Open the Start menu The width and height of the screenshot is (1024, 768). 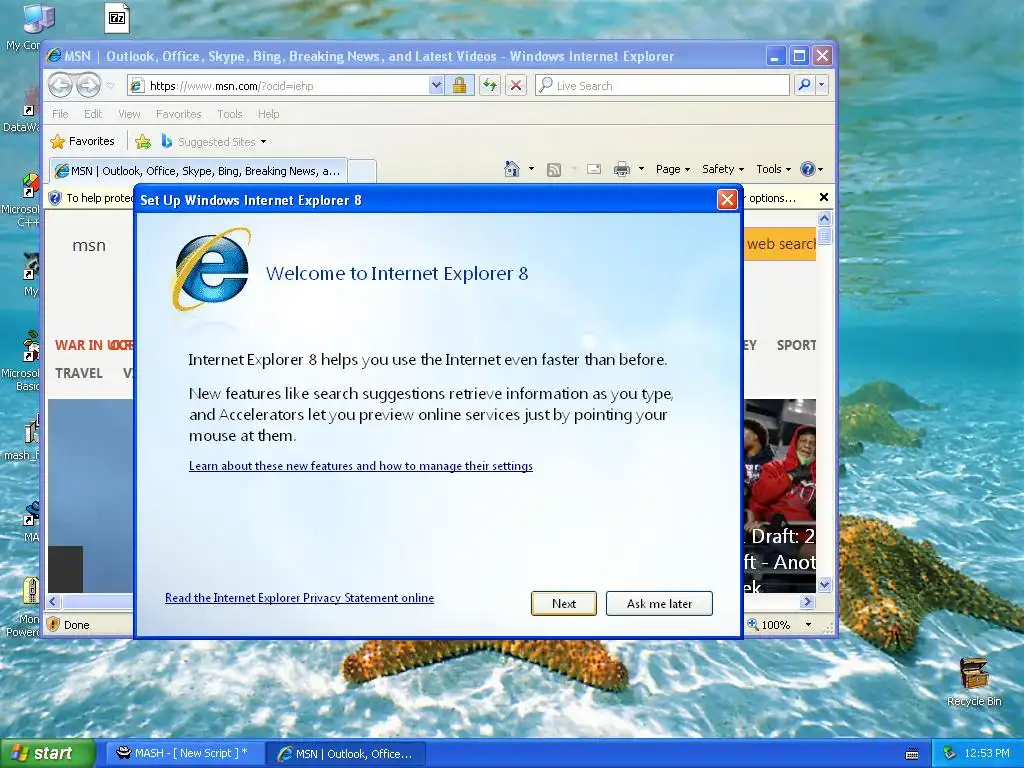[47, 753]
